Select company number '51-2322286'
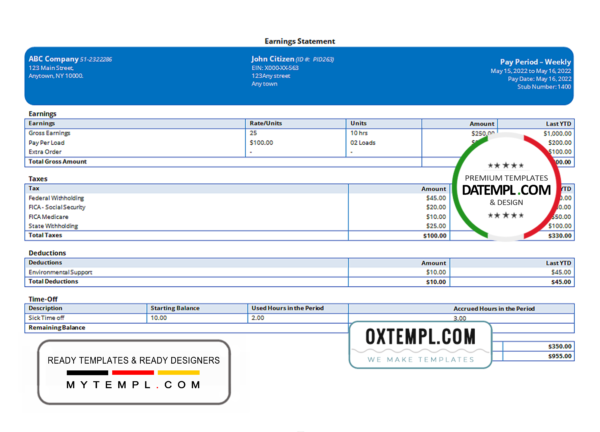Screen dimensions: 600x432 tap(96, 59)
